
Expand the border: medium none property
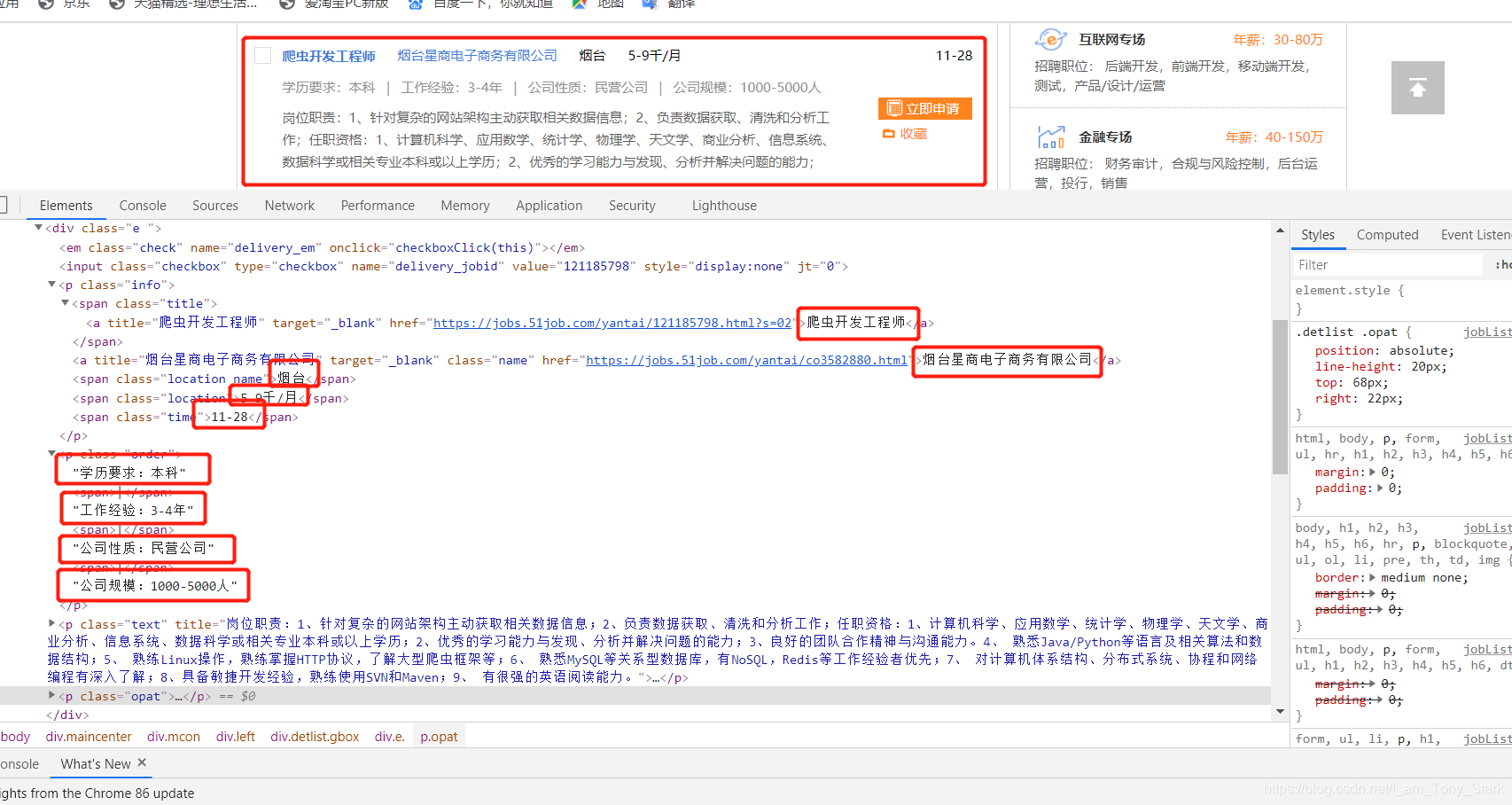tap(1373, 577)
